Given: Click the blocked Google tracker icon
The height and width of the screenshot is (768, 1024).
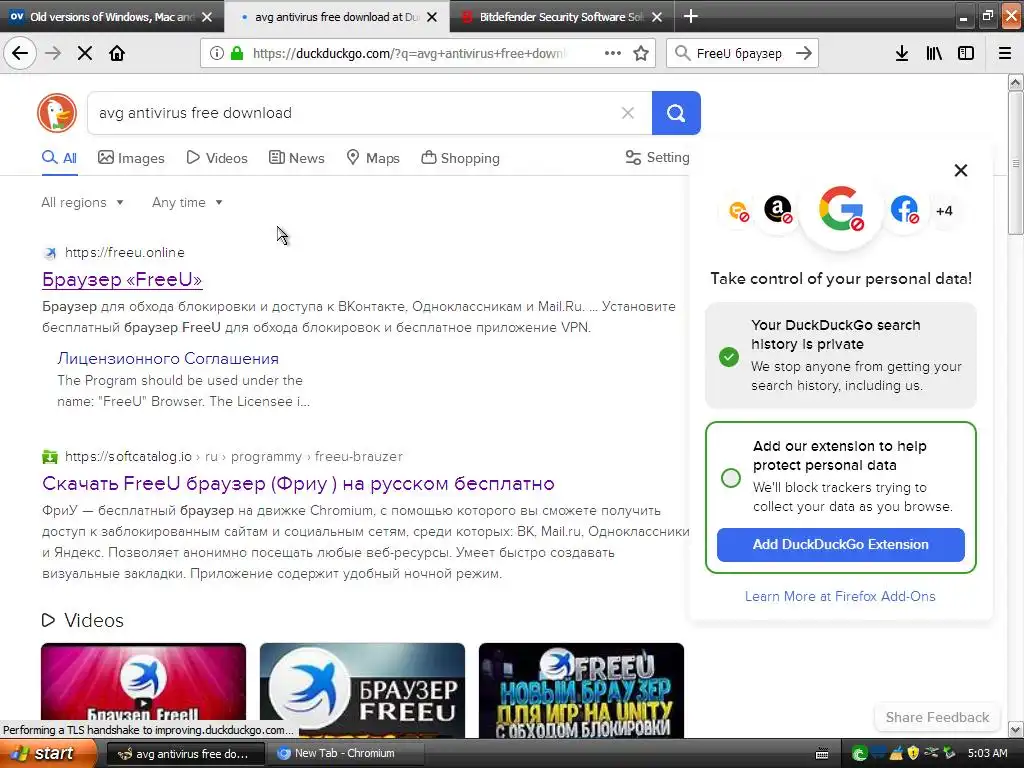Looking at the screenshot, I should click(x=841, y=209).
